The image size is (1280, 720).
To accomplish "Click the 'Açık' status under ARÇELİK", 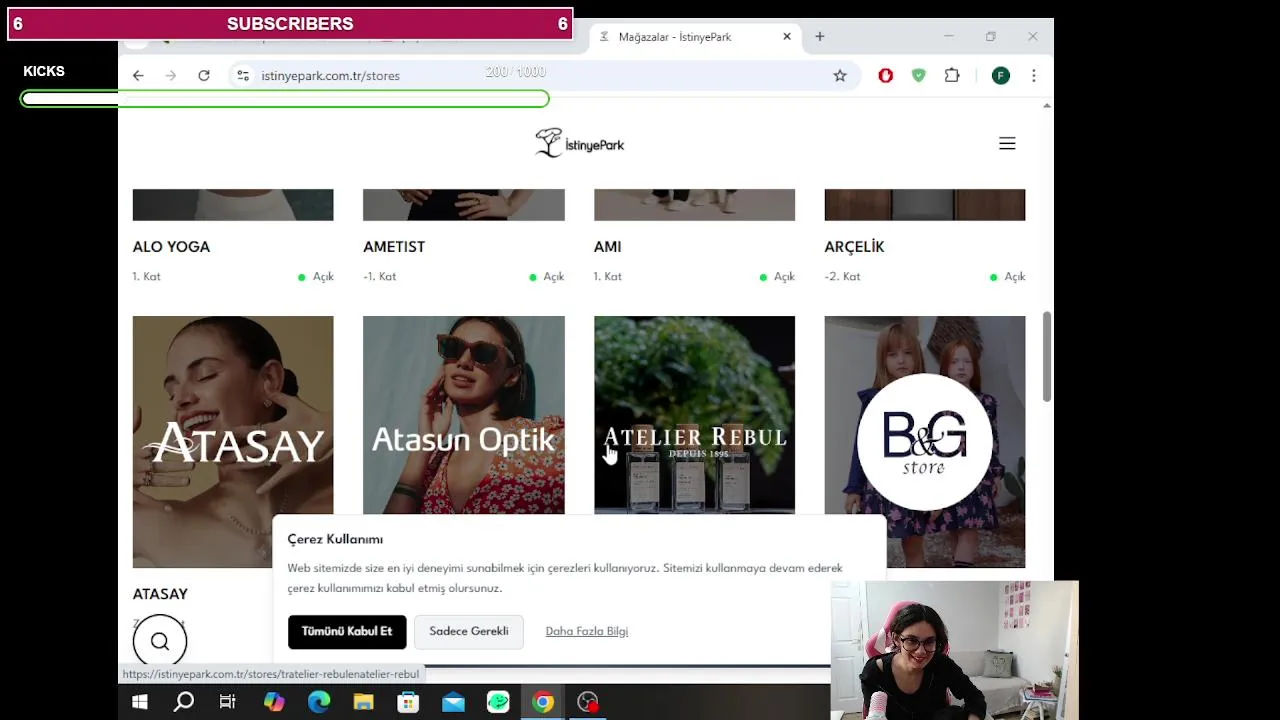I will [x=1015, y=277].
